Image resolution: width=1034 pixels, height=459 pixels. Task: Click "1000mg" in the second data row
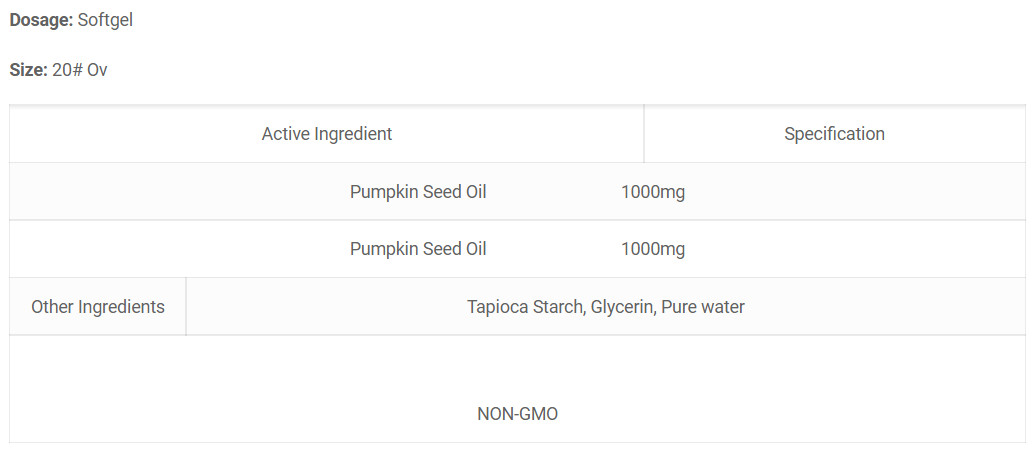click(x=652, y=249)
